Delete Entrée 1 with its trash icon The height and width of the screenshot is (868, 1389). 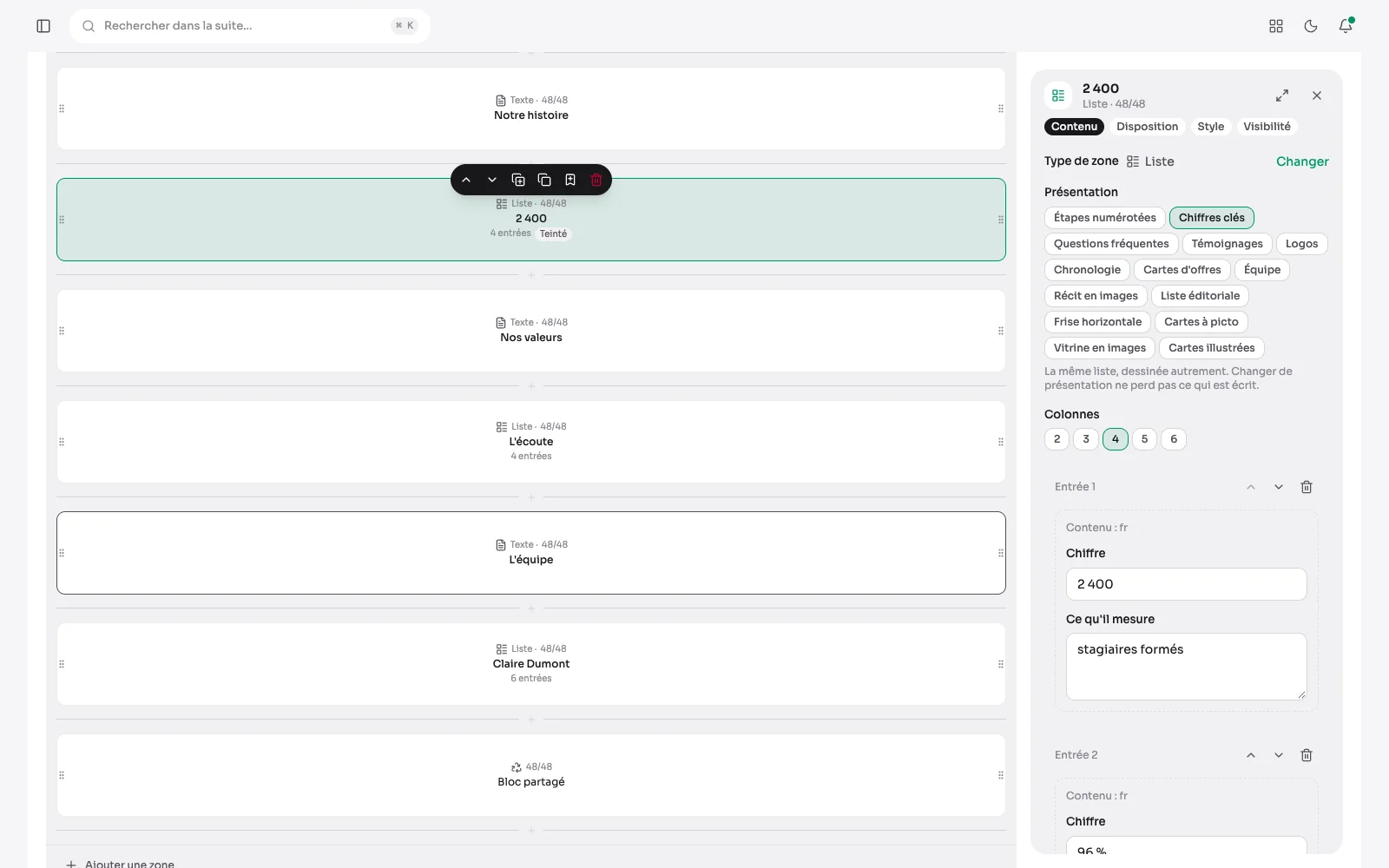coord(1307,487)
